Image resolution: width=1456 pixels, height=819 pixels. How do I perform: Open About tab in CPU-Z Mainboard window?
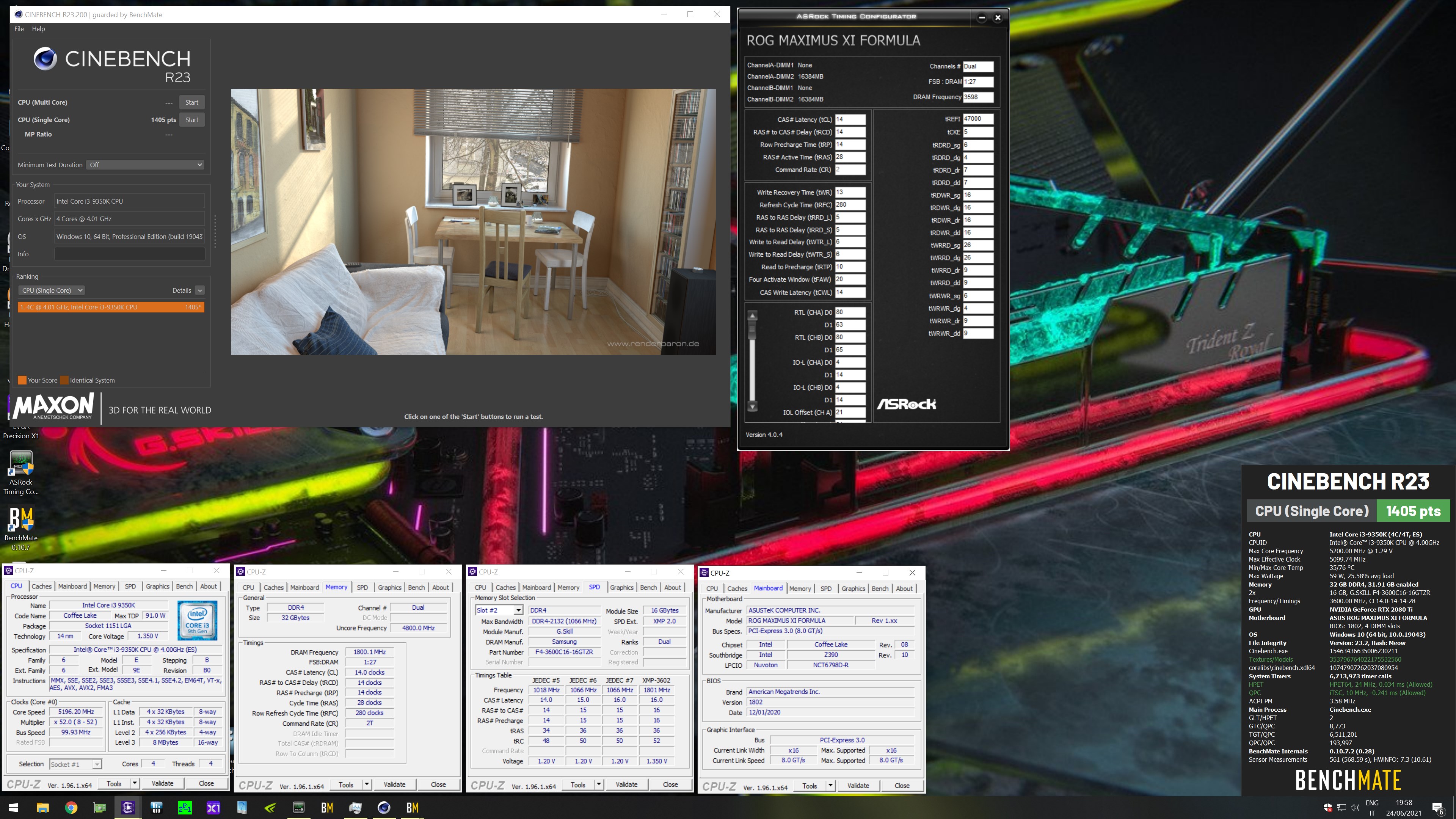[x=904, y=589]
